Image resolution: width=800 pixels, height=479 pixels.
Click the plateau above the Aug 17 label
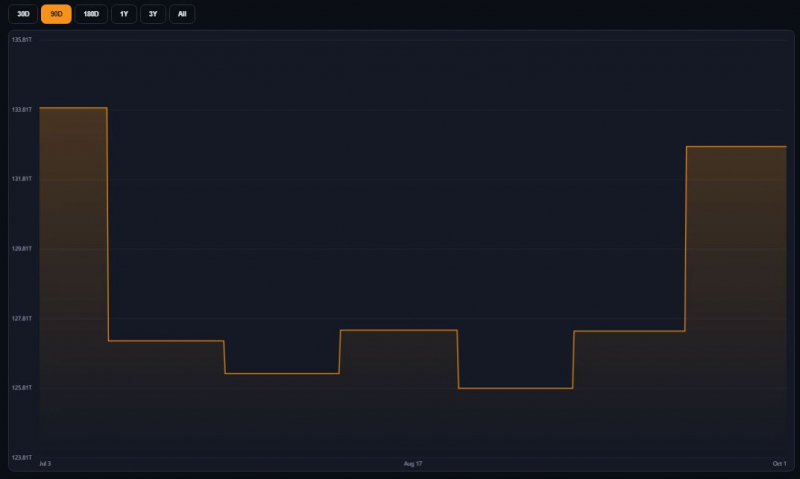(398, 330)
